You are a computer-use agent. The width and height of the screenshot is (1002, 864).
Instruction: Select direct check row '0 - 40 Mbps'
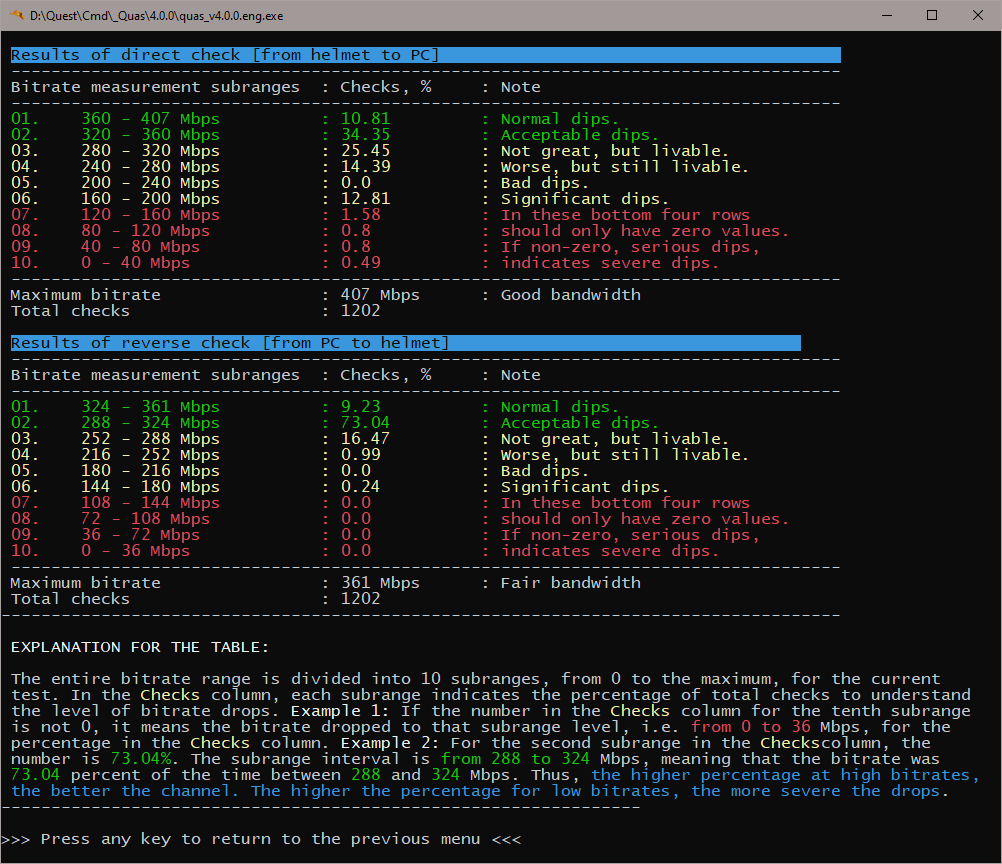pos(365,263)
